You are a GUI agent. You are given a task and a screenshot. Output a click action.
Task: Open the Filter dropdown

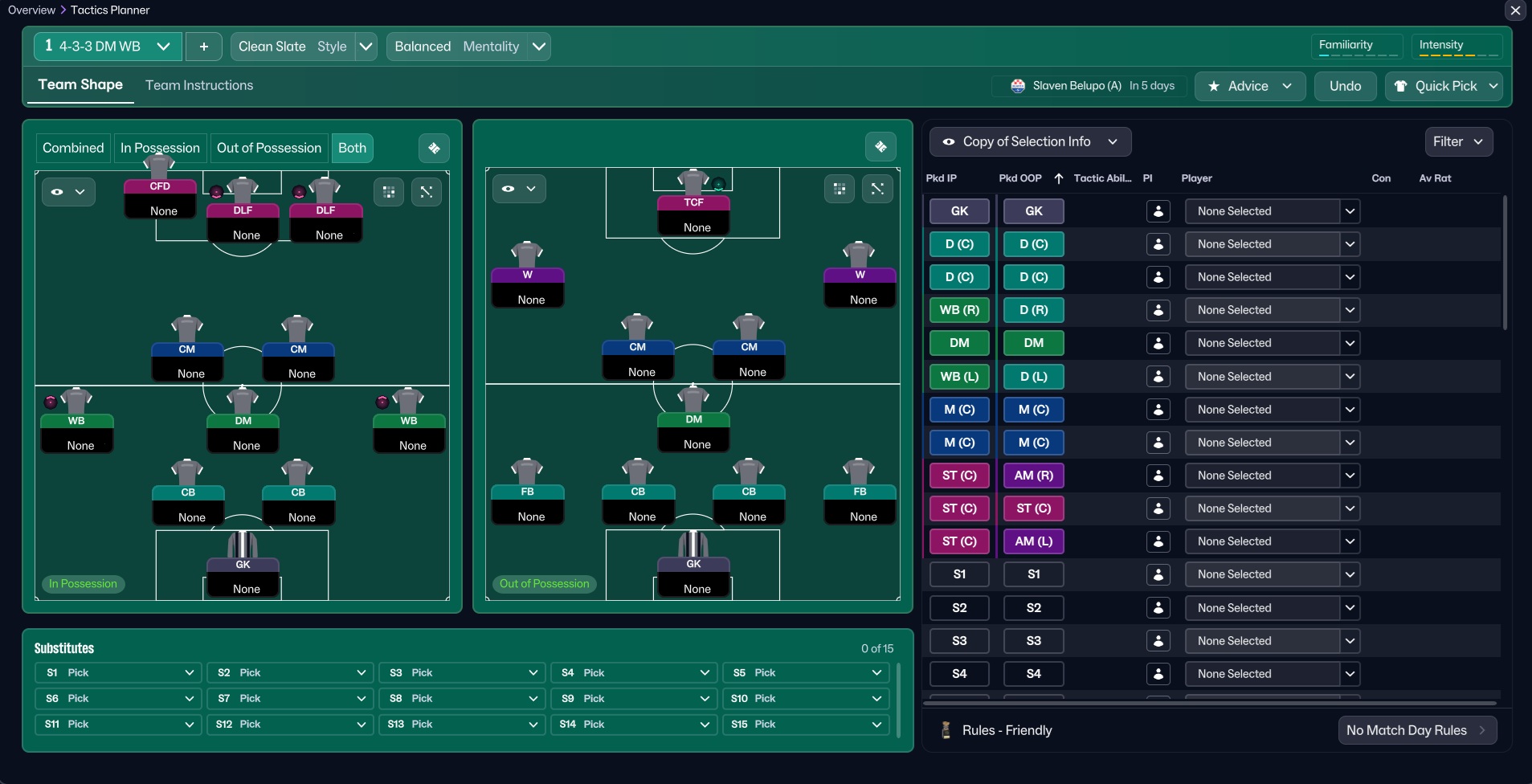click(1458, 141)
